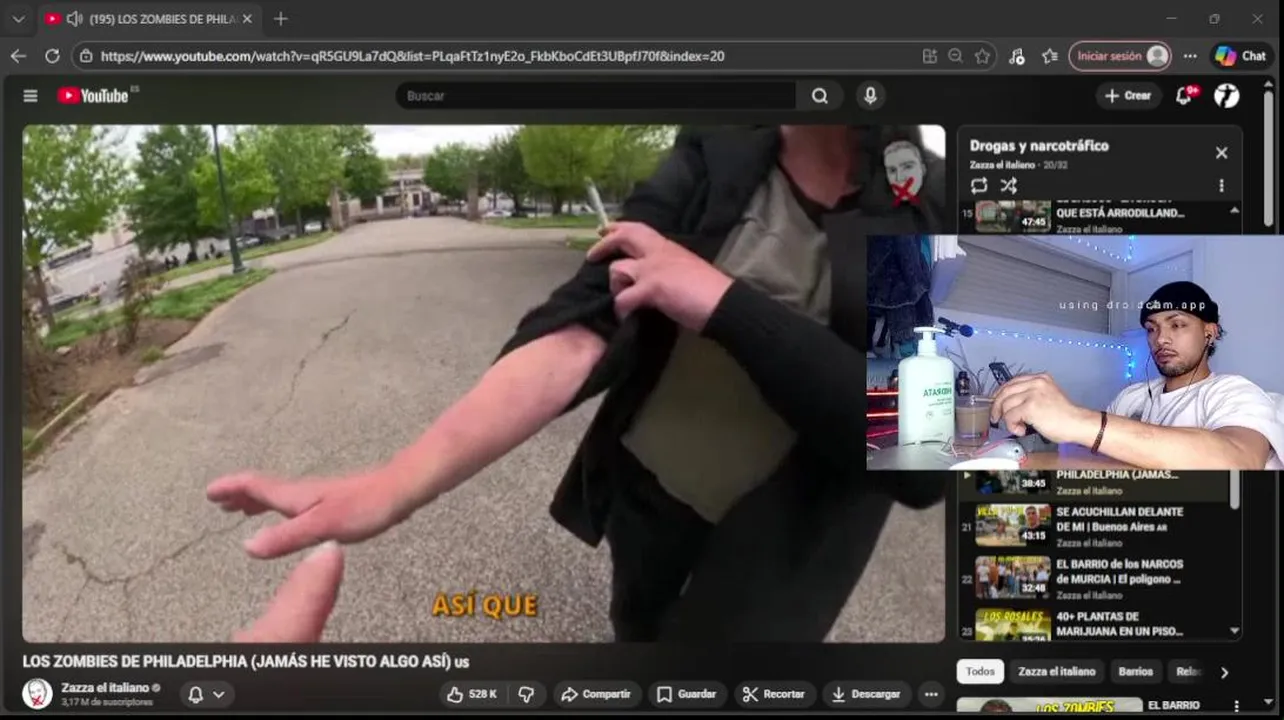Image resolution: width=1284 pixels, height=720 pixels.
Task: Open playlist video EL BARRIO de los NARCOS
Action: point(1099,578)
